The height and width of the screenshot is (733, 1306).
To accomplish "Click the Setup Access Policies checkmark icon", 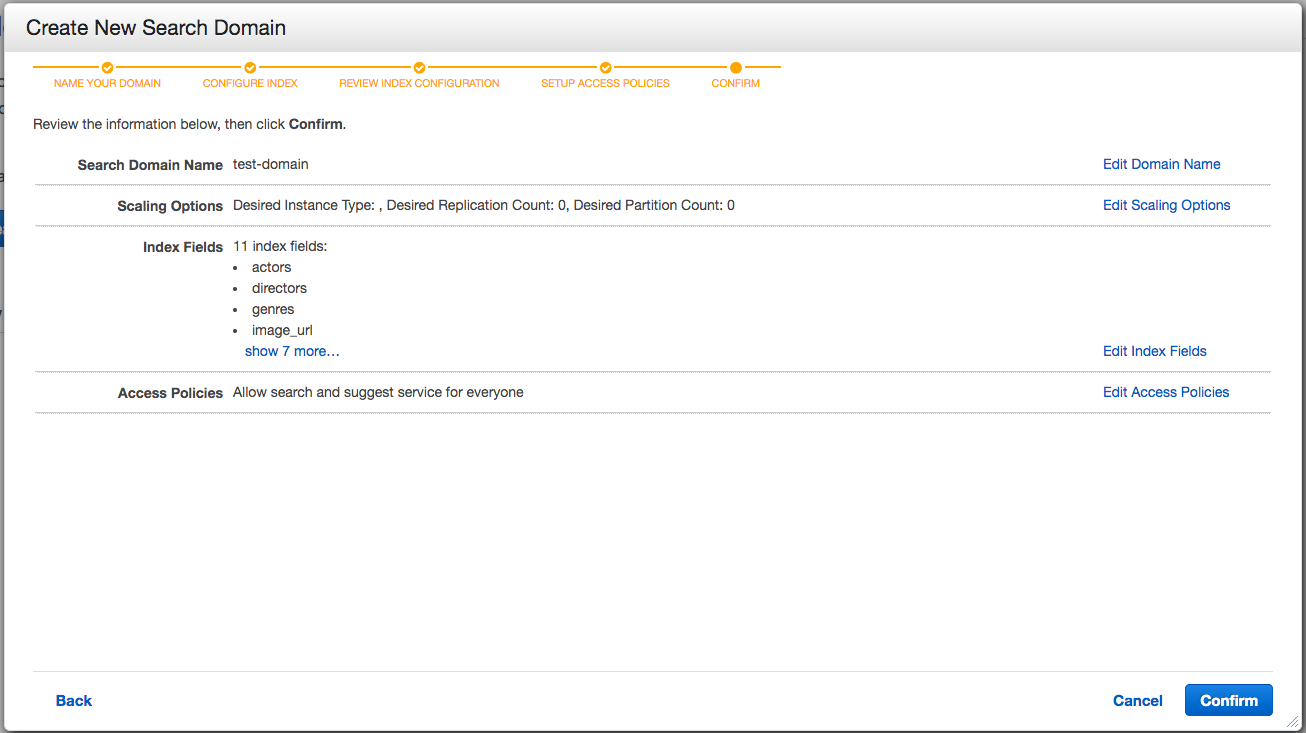I will click(x=605, y=68).
